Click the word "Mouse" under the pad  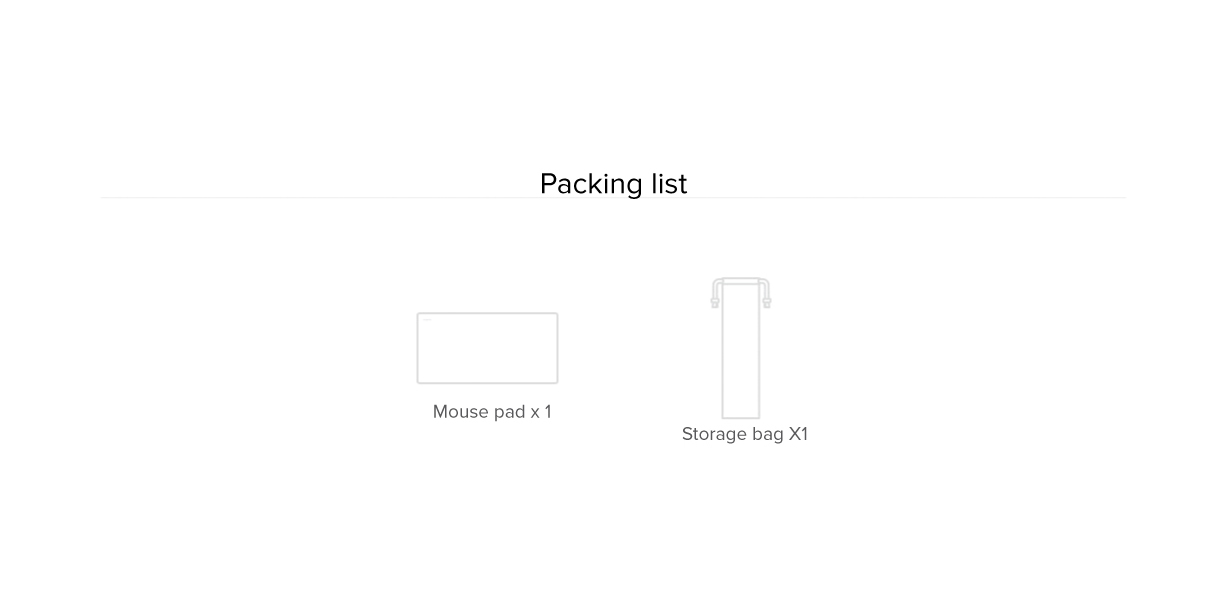[460, 412]
